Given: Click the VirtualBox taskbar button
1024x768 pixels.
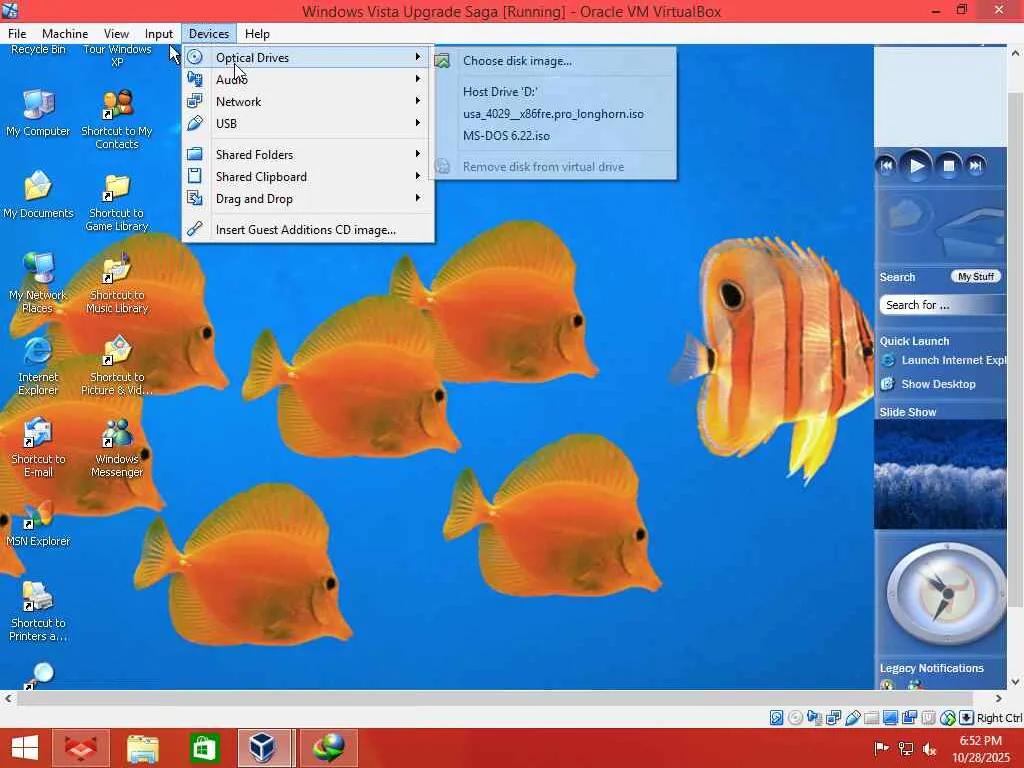Looking at the screenshot, I should [264, 748].
